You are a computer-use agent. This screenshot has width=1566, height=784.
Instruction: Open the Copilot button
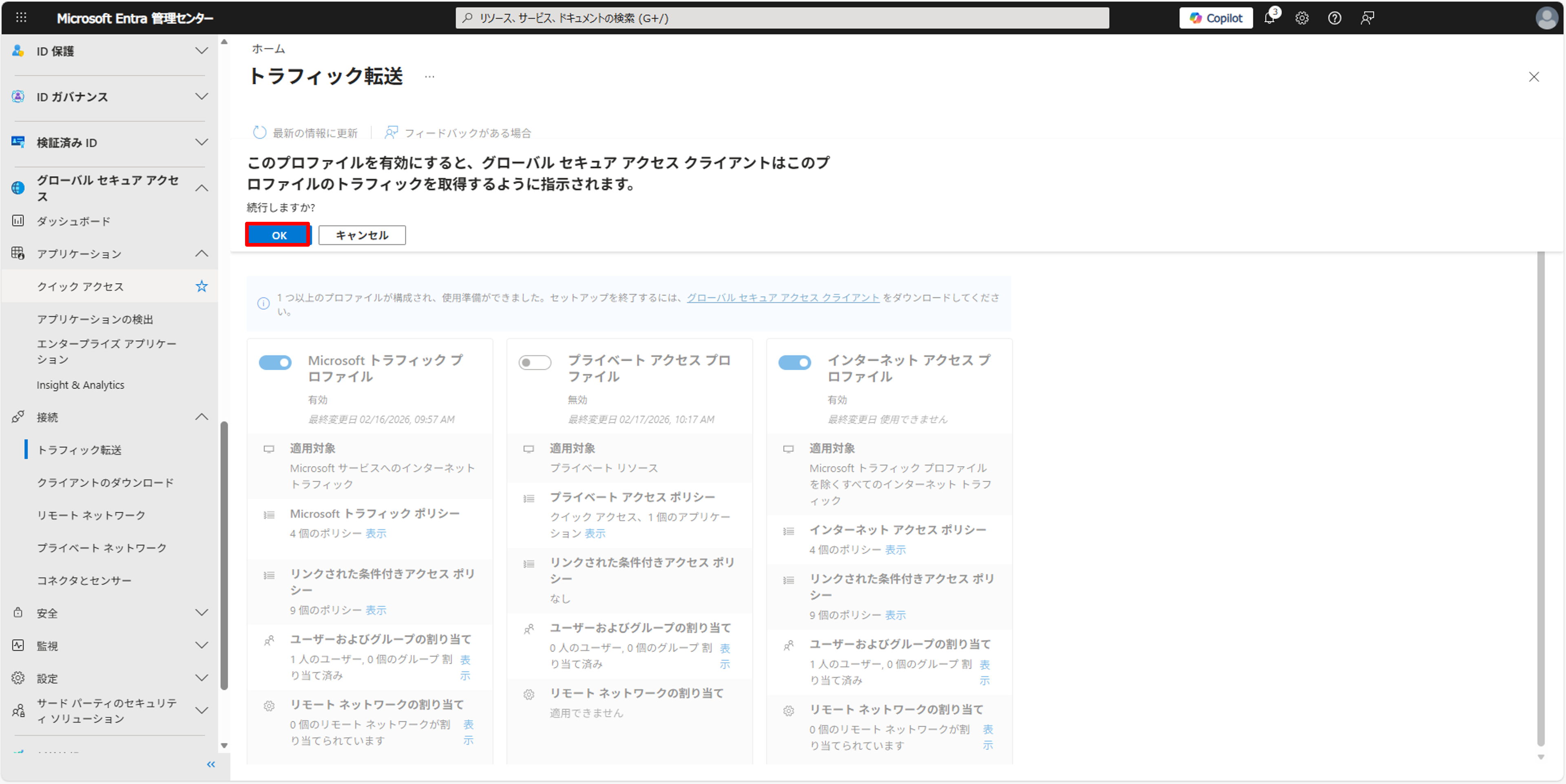1216,18
